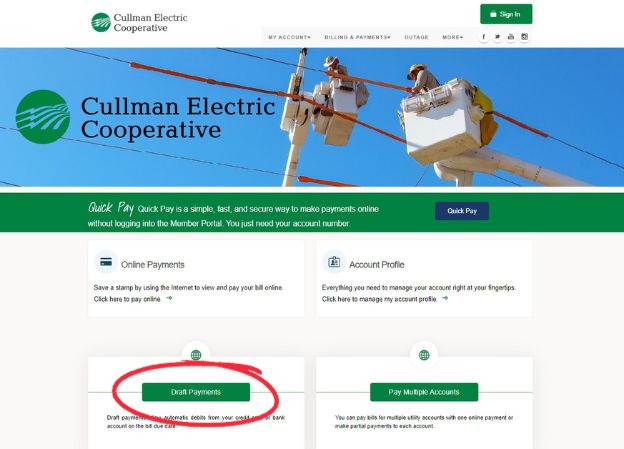The height and width of the screenshot is (449, 624).
Task: Click the Account Profile ID badge icon
Action: click(334, 262)
